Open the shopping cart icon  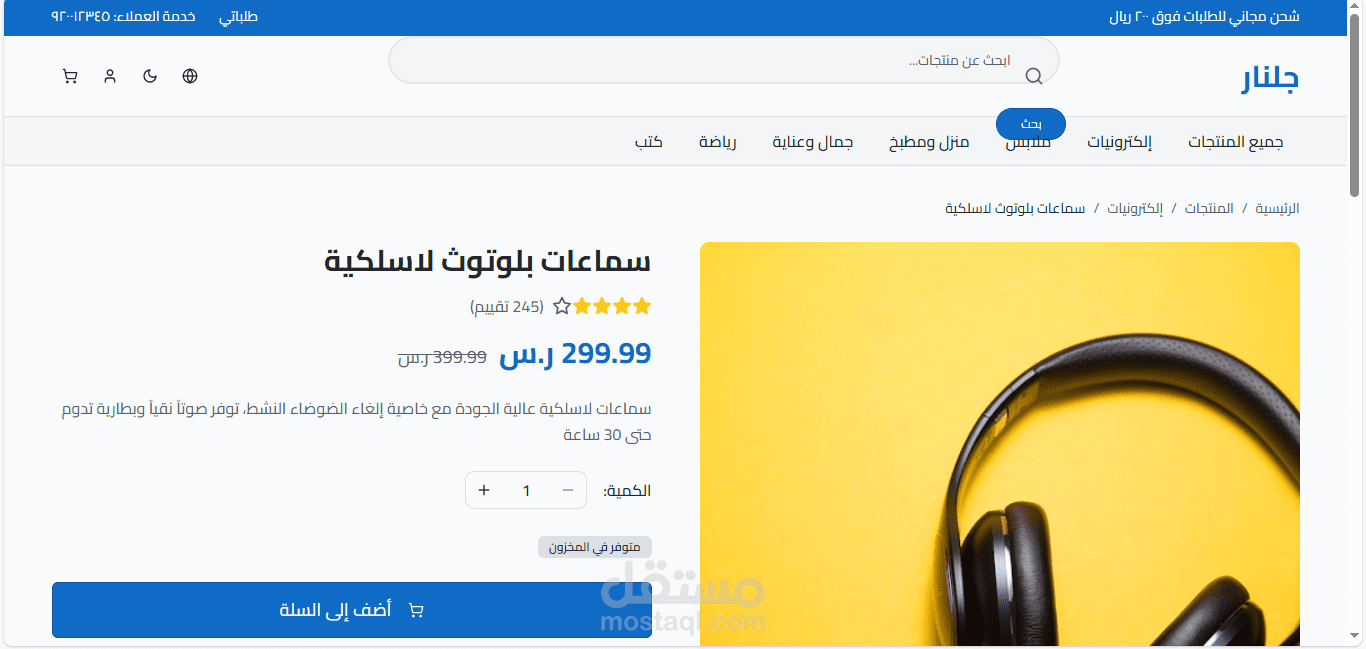tap(70, 76)
